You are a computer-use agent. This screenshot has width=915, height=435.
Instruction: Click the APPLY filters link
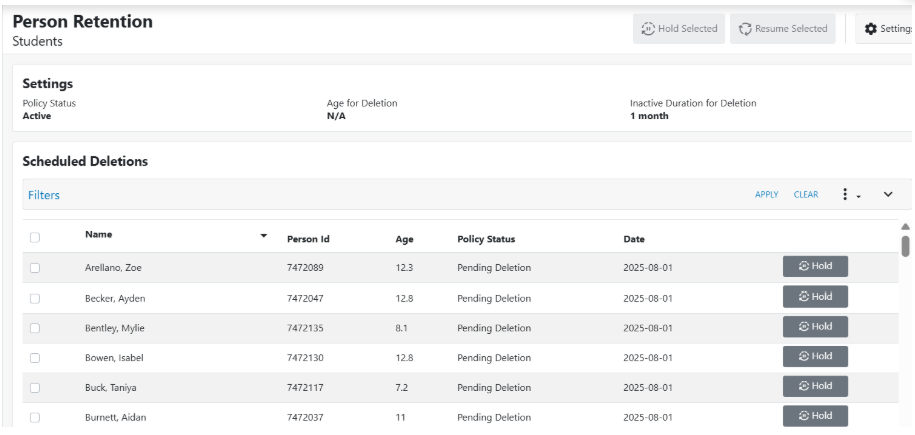pyautogui.click(x=766, y=195)
